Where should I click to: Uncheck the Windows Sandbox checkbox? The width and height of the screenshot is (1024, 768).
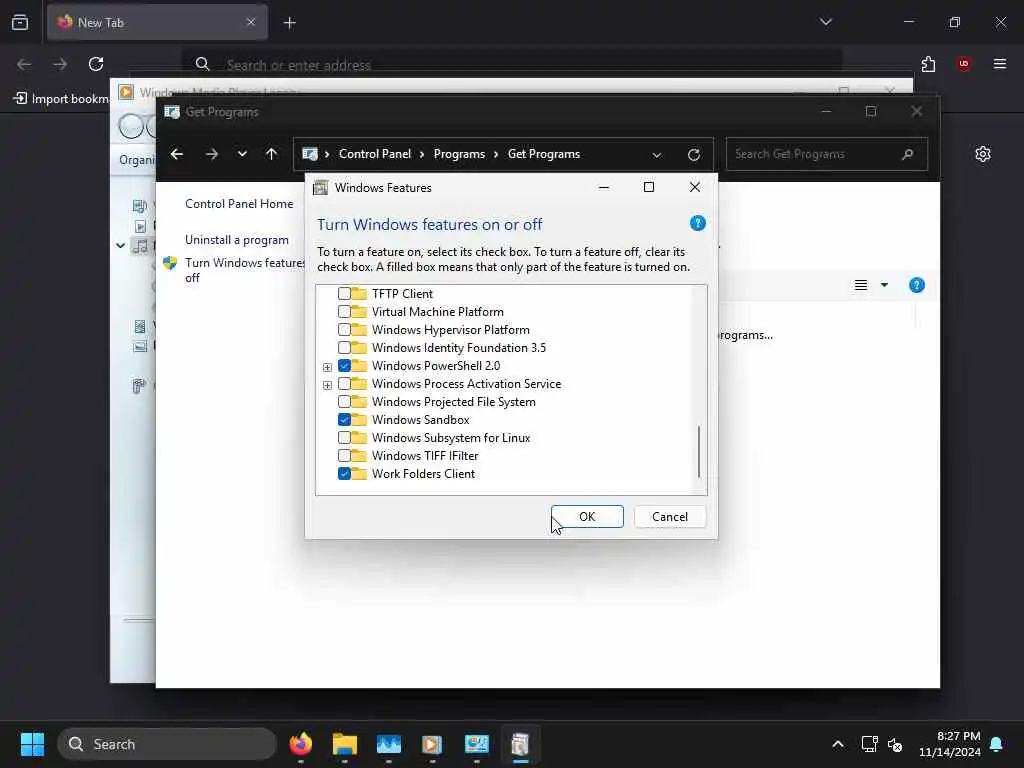(x=344, y=419)
